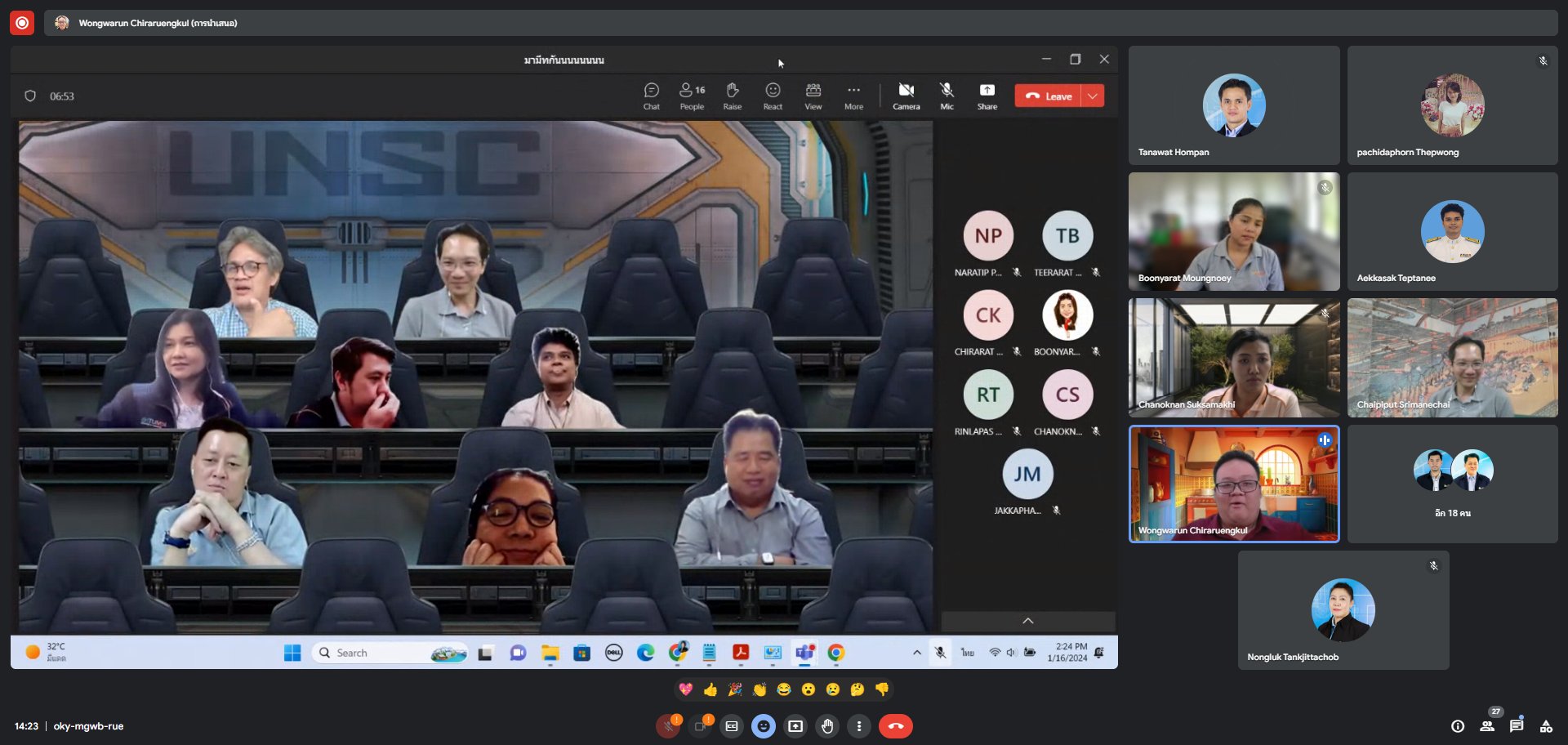Click the taskbar Search box
This screenshot has height=745, width=1568.
[390, 653]
